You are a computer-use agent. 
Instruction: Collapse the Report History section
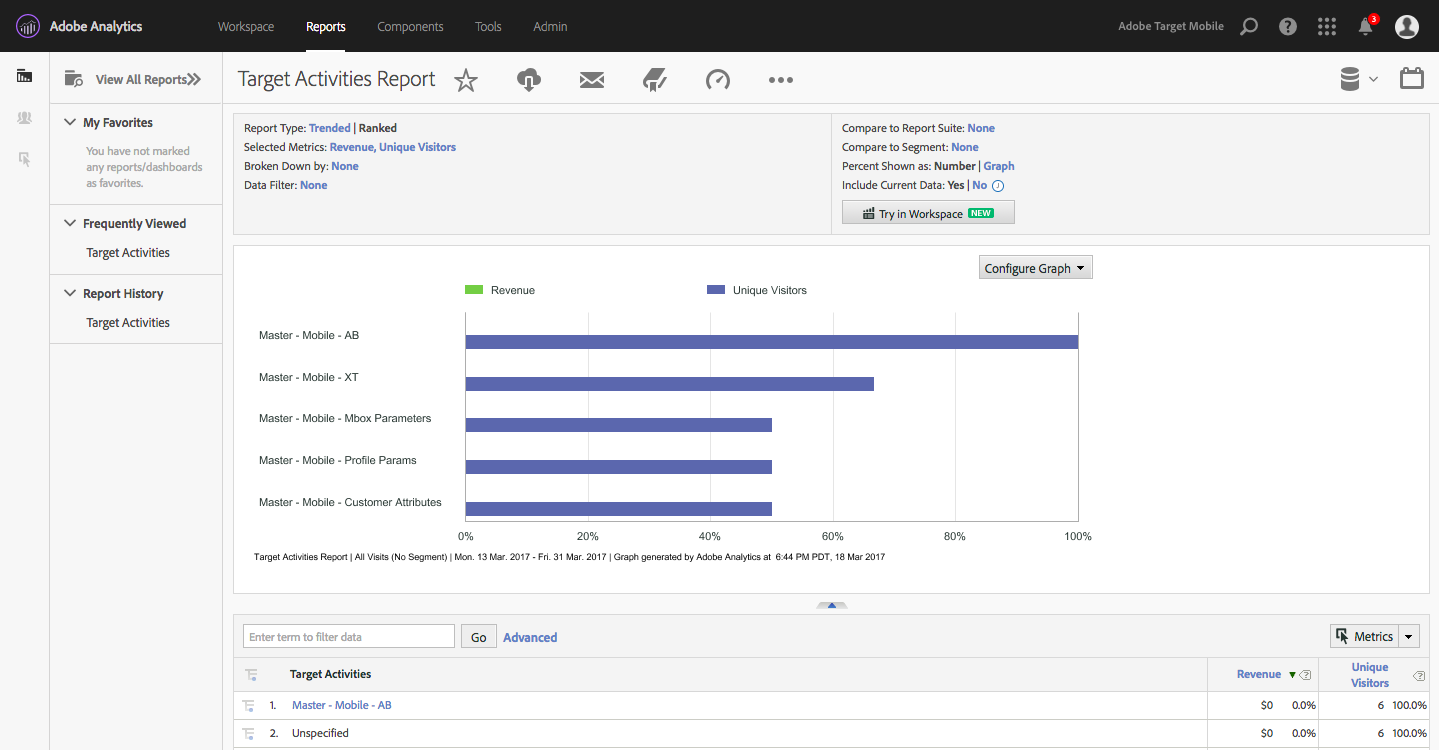(x=70, y=293)
